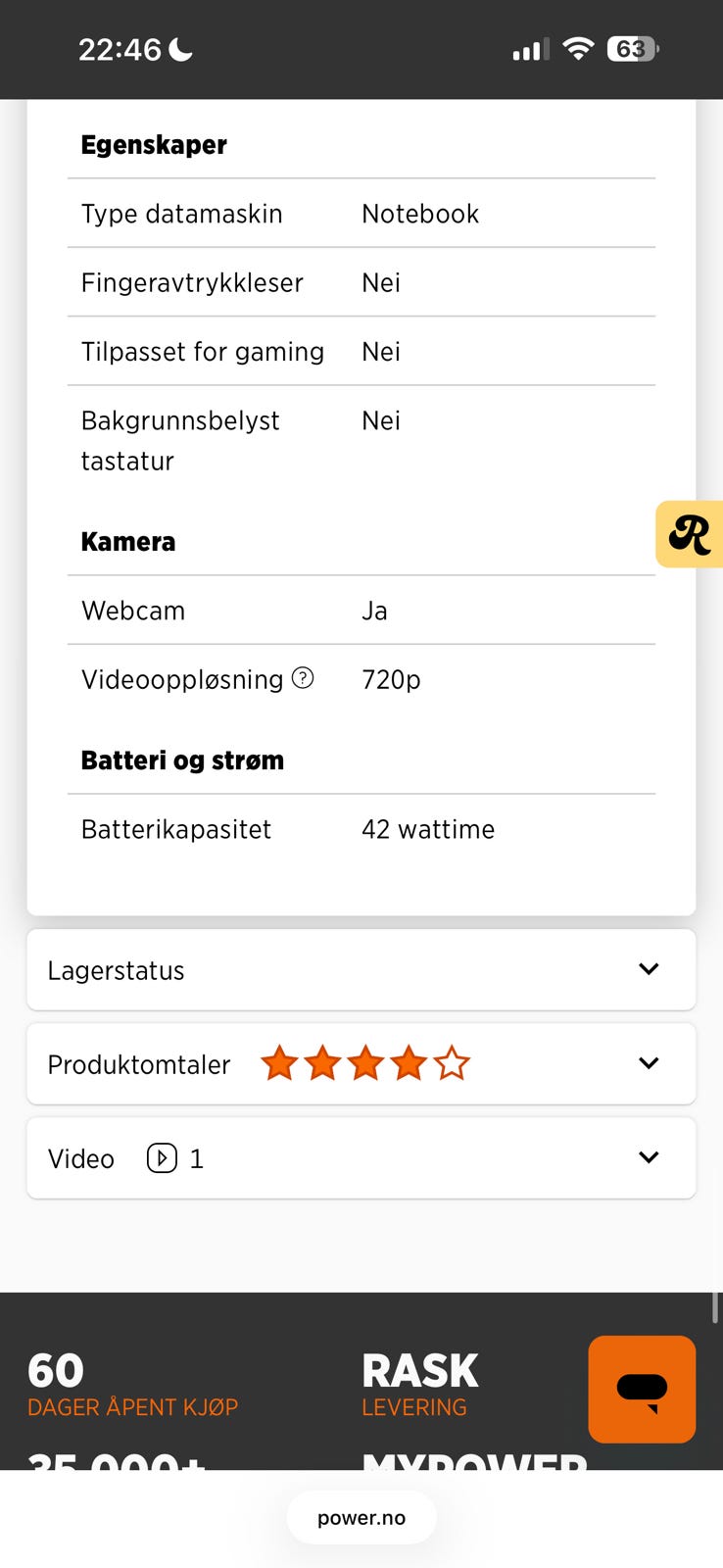Tap the Videooppløsning help question icon
Screen dimensions: 723x1568
304,678
